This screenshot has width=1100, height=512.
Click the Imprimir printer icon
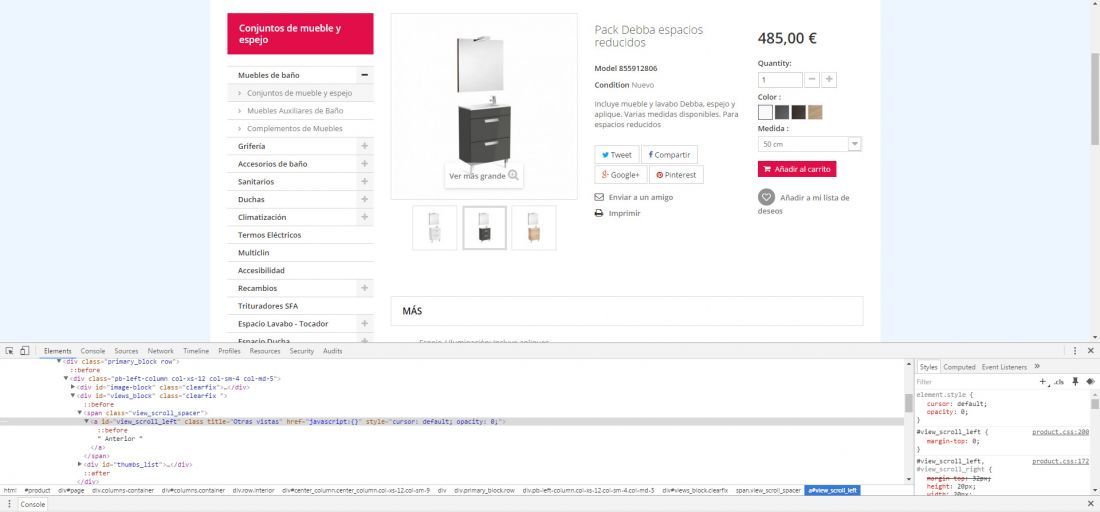coord(599,213)
